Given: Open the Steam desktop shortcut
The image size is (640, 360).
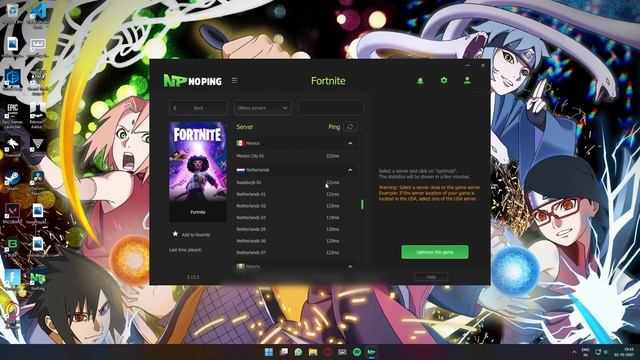Looking at the screenshot, I should [12, 181].
